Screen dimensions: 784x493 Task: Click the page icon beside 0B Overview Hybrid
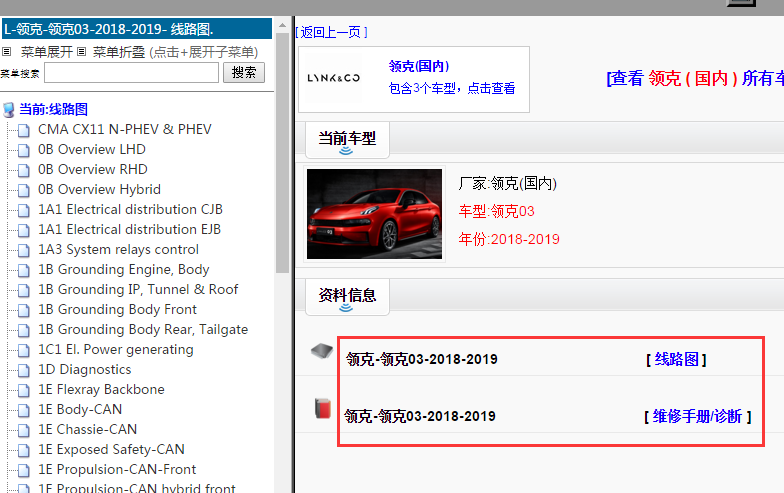coord(24,190)
